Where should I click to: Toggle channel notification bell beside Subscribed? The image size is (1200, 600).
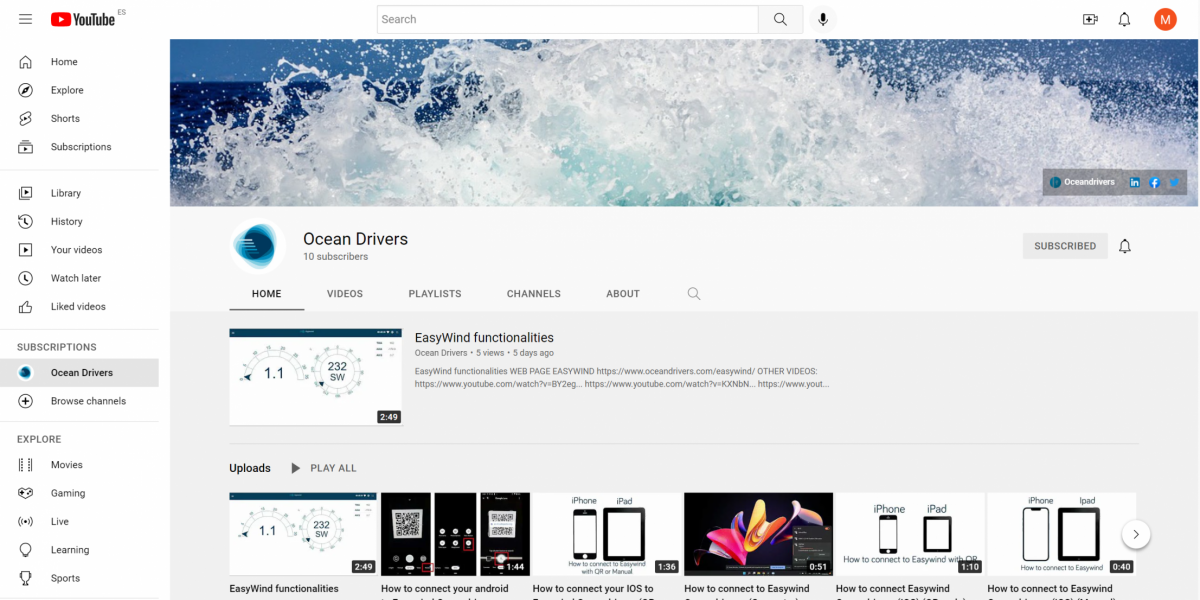pyautogui.click(x=1125, y=246)
